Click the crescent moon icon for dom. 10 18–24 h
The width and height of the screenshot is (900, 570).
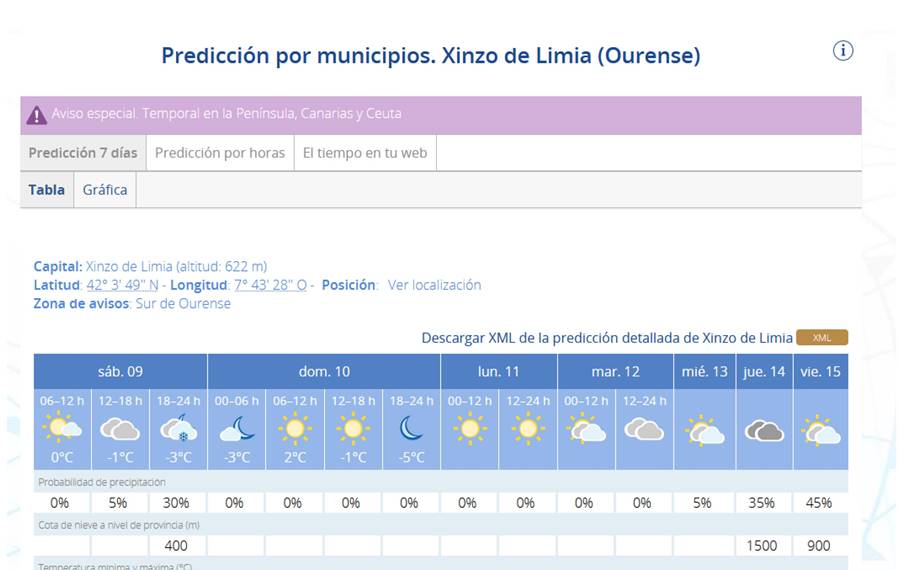click(x=411, y=428)
